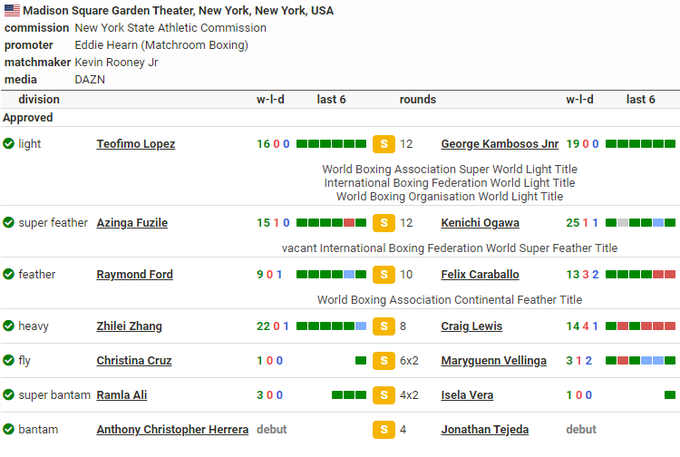Click the S badge for Ford vs Caraballo
Screen dimensions: 680x457
(383, 274)
